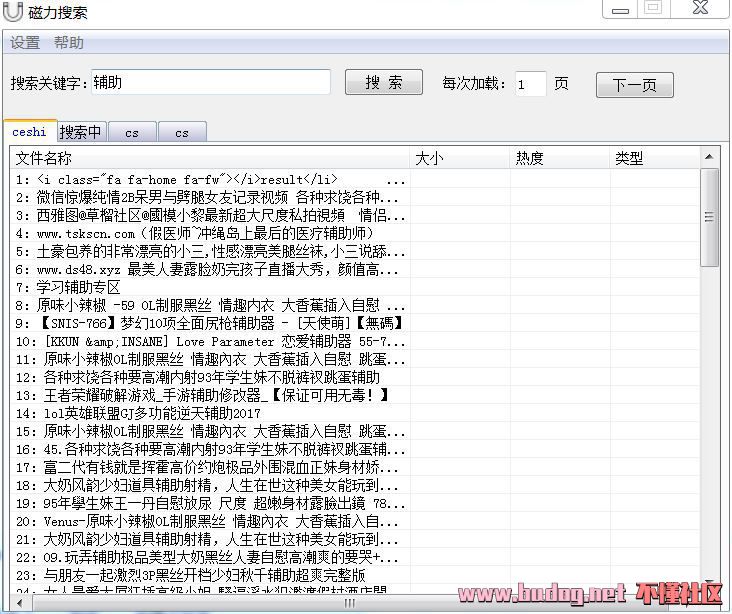Viewport: 732px width, 614px height.
Task: Sort by 热度 column header
Action: coord(560,158)
